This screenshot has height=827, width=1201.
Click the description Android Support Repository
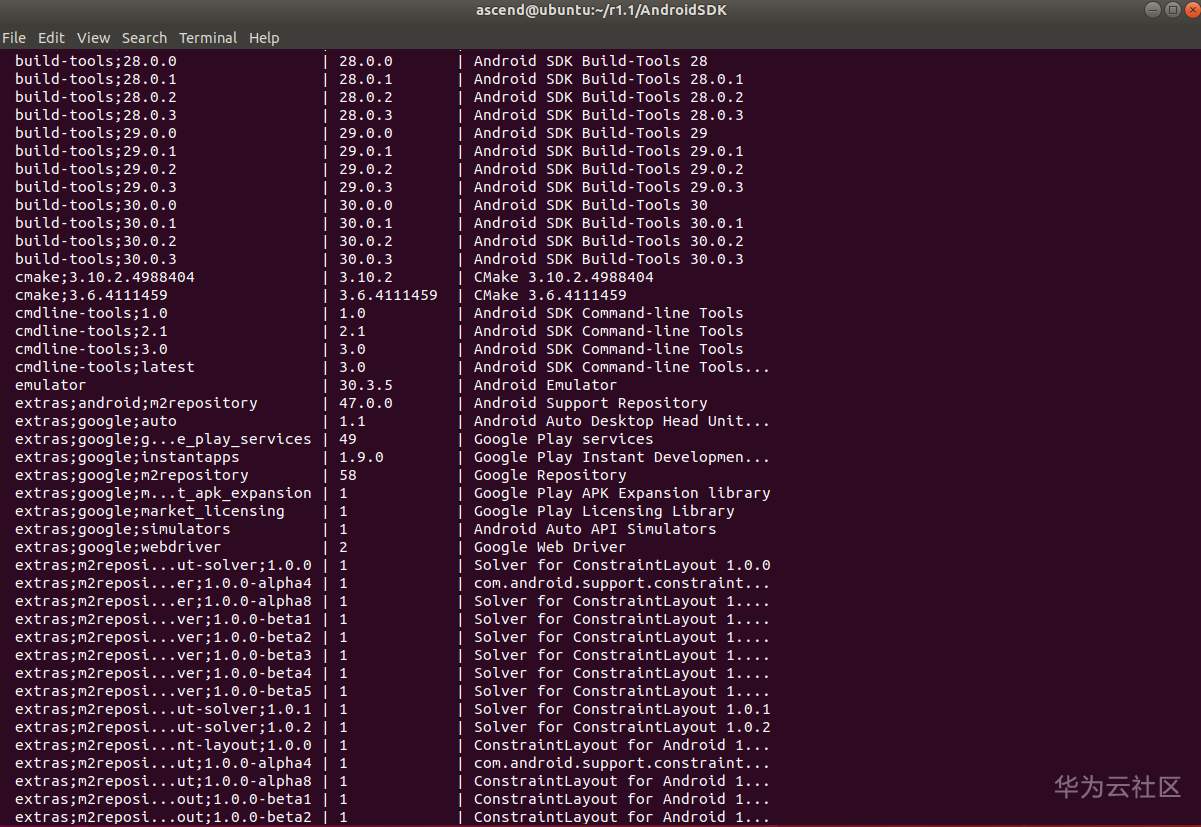point(590,403)
